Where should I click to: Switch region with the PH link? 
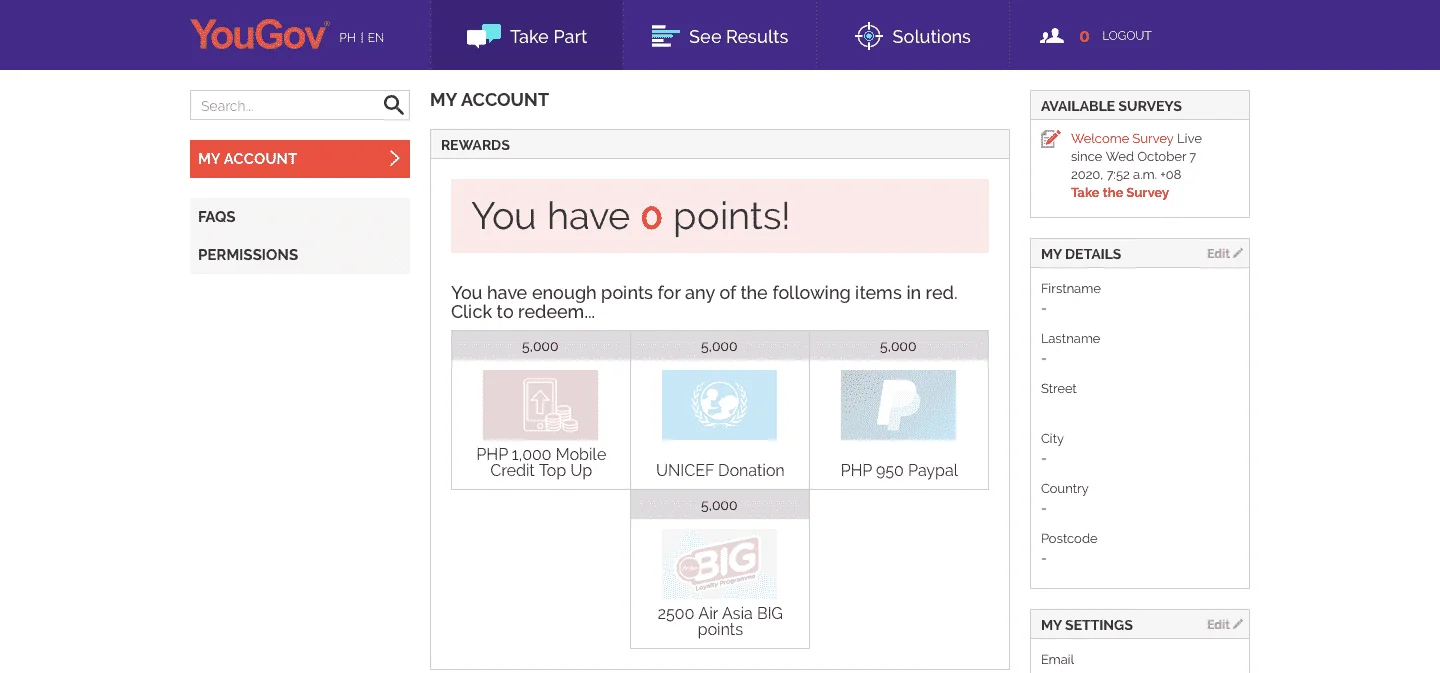347,38
